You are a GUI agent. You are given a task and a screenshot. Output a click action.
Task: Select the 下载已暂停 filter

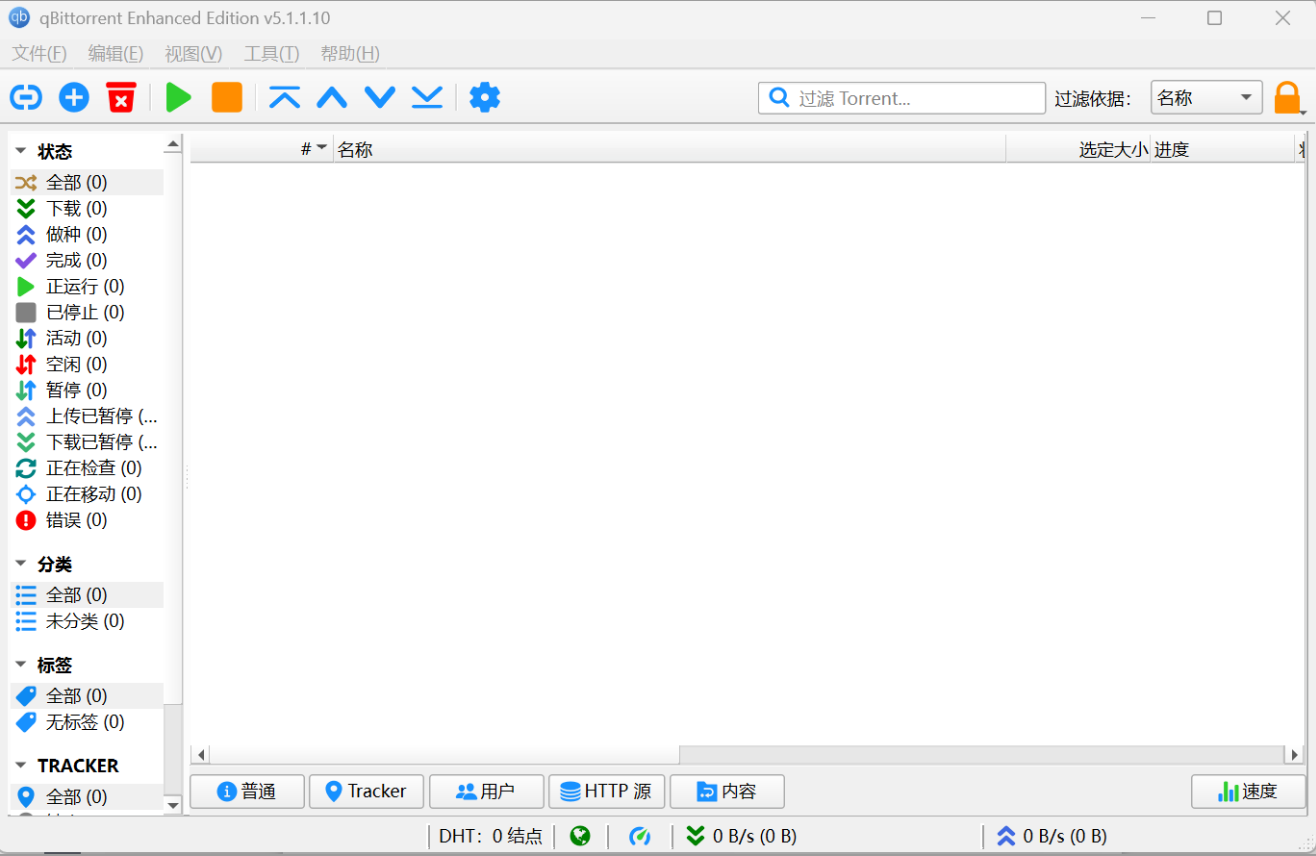point(87,442)
